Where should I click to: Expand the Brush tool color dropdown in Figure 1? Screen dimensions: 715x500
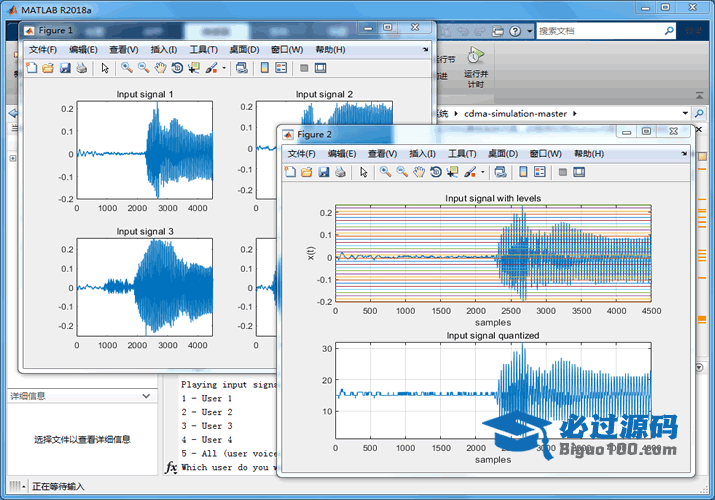pyautogui.click(x=225, y=68)
